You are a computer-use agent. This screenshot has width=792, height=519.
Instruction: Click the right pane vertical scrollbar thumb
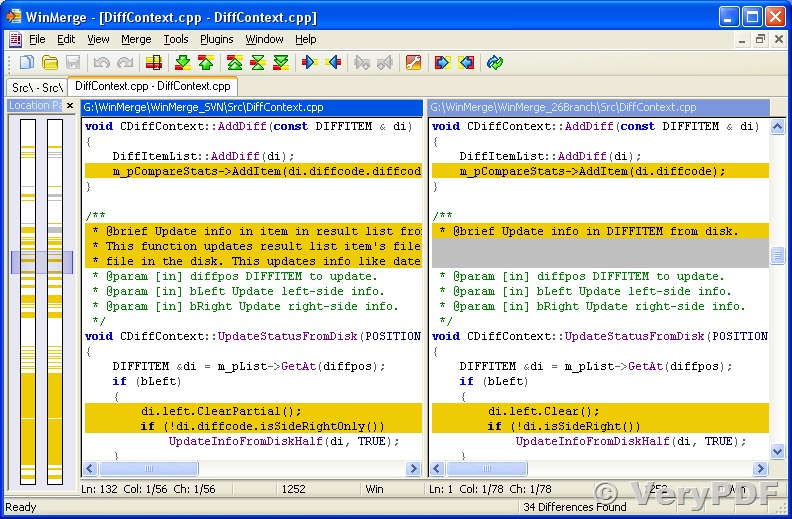pyautogui.click(x=777, y=255)
